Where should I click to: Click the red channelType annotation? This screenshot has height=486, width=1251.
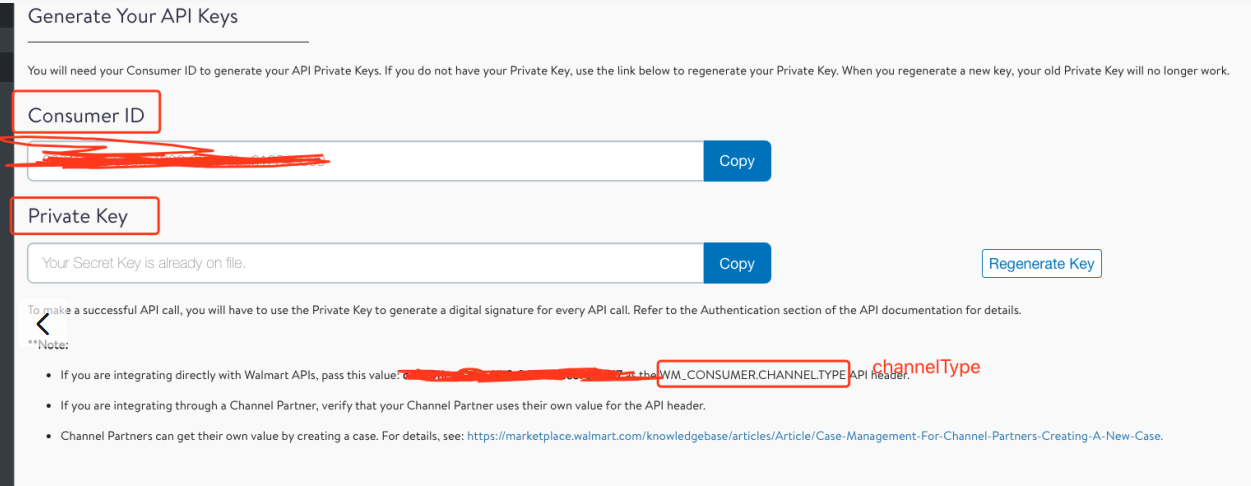[x=927, y=367]
